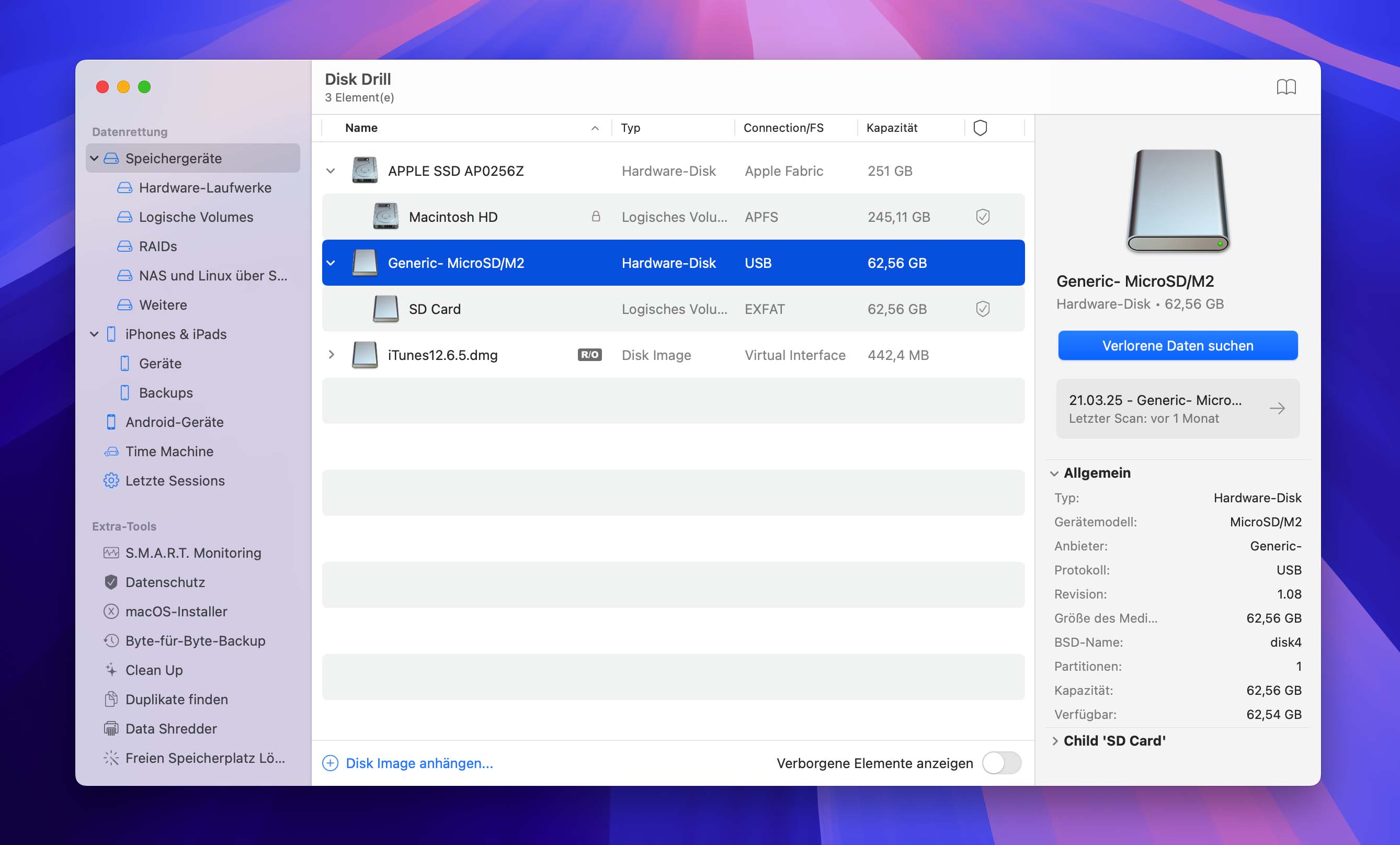Click the APPLE SSD AP0256Z disk icon
This screenshot has width=1400, height=845.
click(x=364, y=171)
